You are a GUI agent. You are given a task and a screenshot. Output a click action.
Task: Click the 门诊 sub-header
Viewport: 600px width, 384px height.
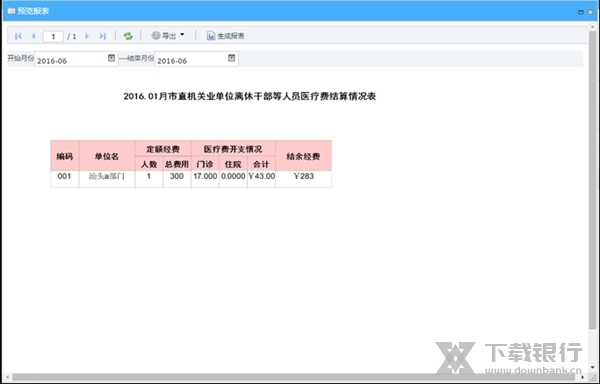pyautogui.click(x=205, y=164)
